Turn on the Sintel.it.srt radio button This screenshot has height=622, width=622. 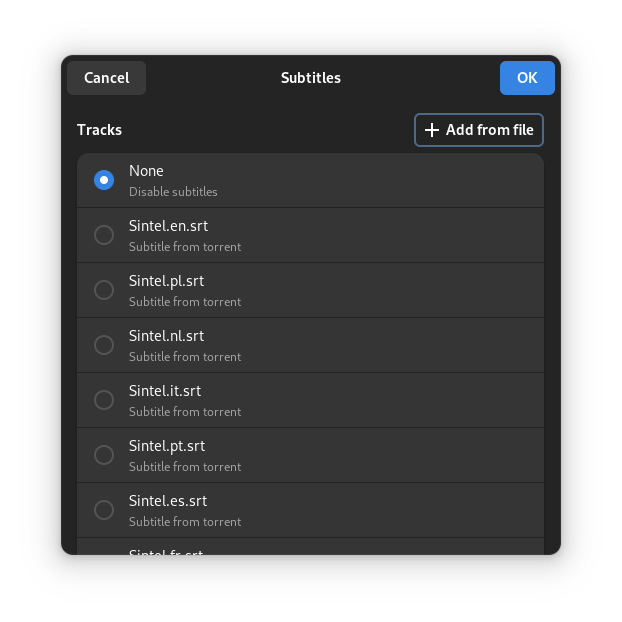pyautogui.click(x=104, y=400)
